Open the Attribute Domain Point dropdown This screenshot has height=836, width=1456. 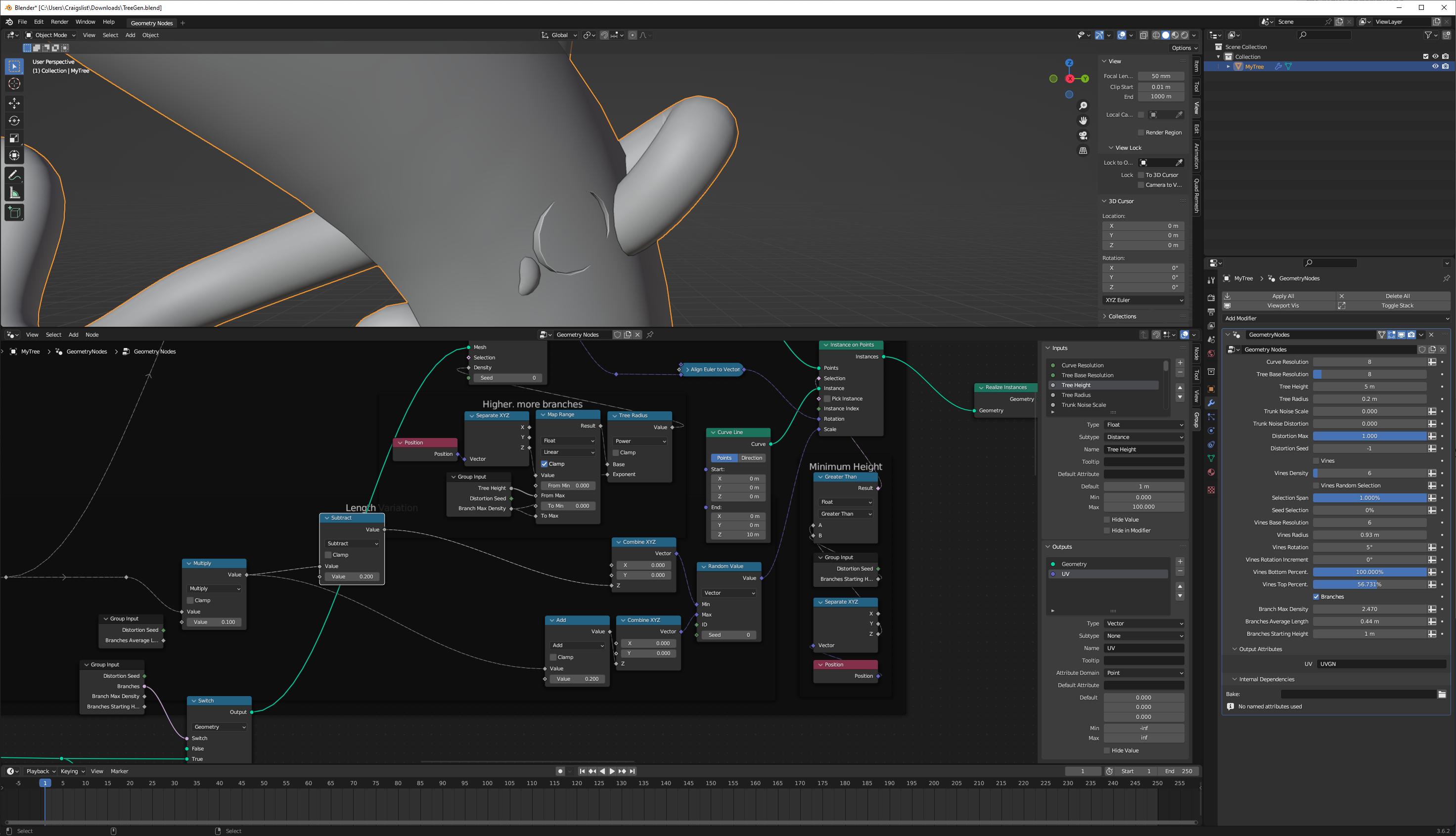tap(1143, 673)
